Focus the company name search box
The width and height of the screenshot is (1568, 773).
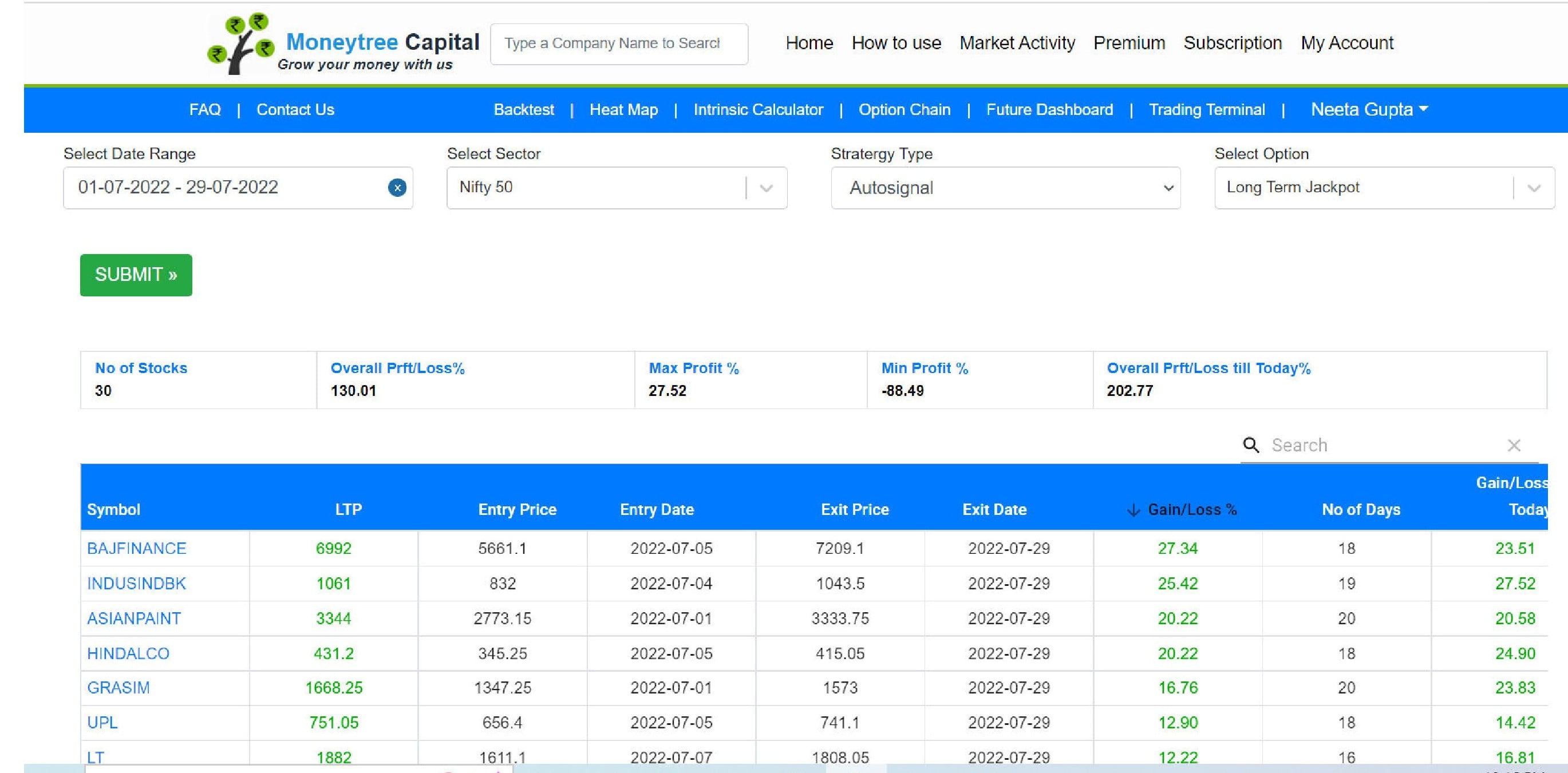click(x=619, y=44)
